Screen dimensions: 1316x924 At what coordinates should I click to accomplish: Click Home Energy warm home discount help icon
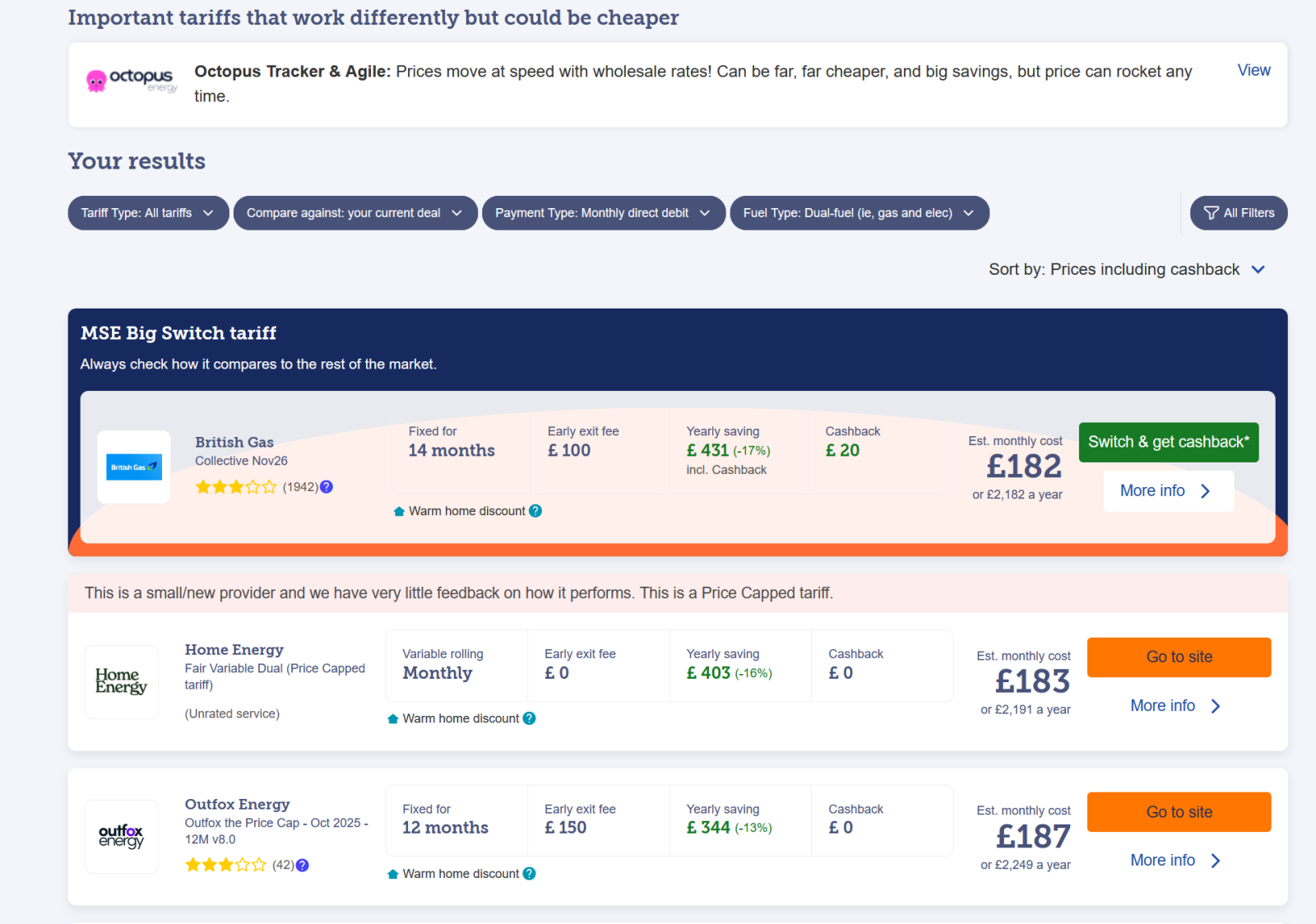pyautogui.click(x=530, y=718)
